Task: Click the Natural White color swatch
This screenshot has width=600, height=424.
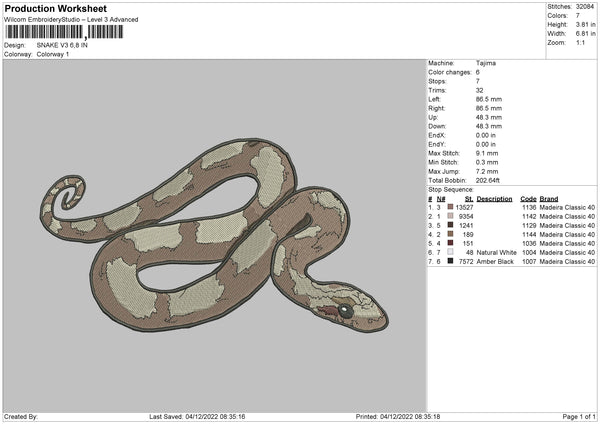Action: coord(450,252)
